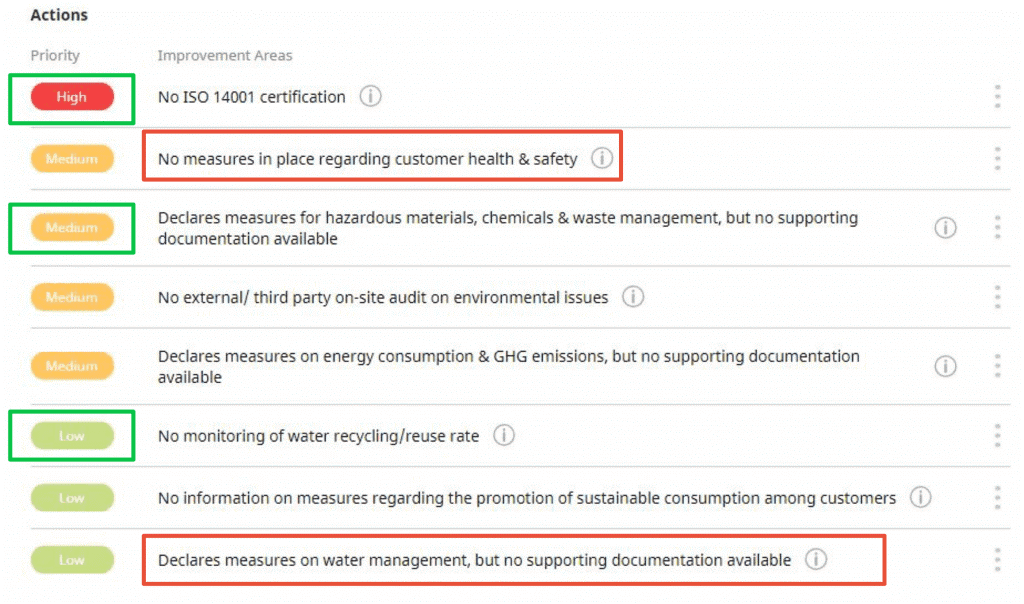
Task: Open options menu for energy consumption row
Action: [997, 366]
